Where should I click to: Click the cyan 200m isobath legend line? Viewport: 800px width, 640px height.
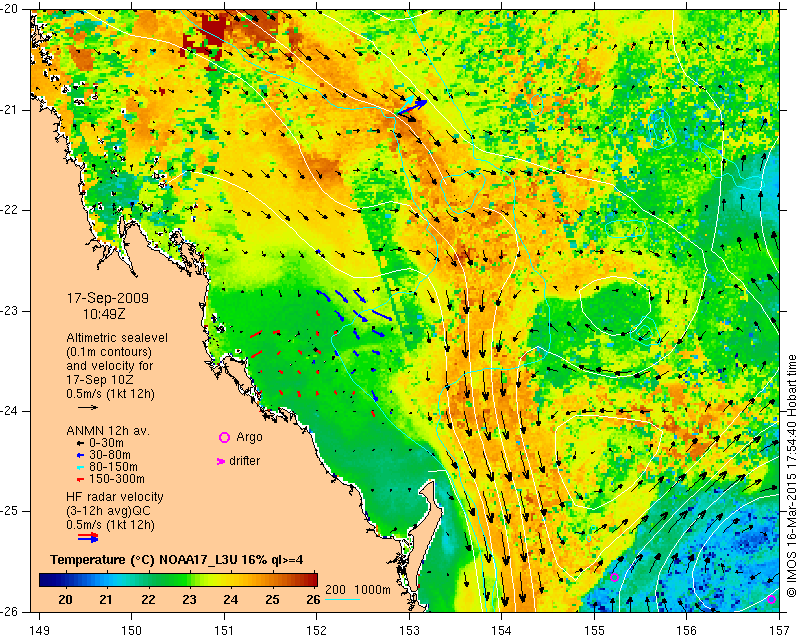coord(342,599)
